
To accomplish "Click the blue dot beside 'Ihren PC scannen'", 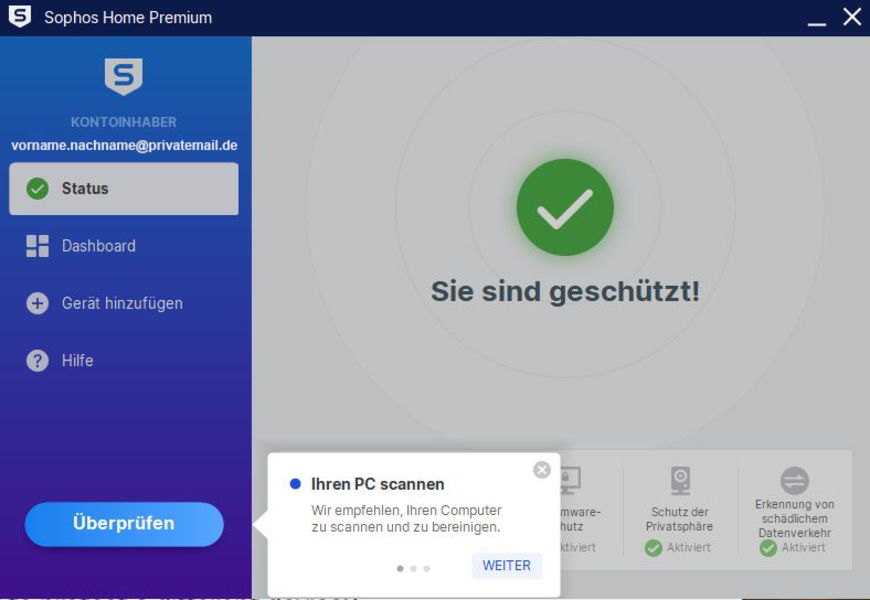I will pyautogui.click(x=295, y=484).
